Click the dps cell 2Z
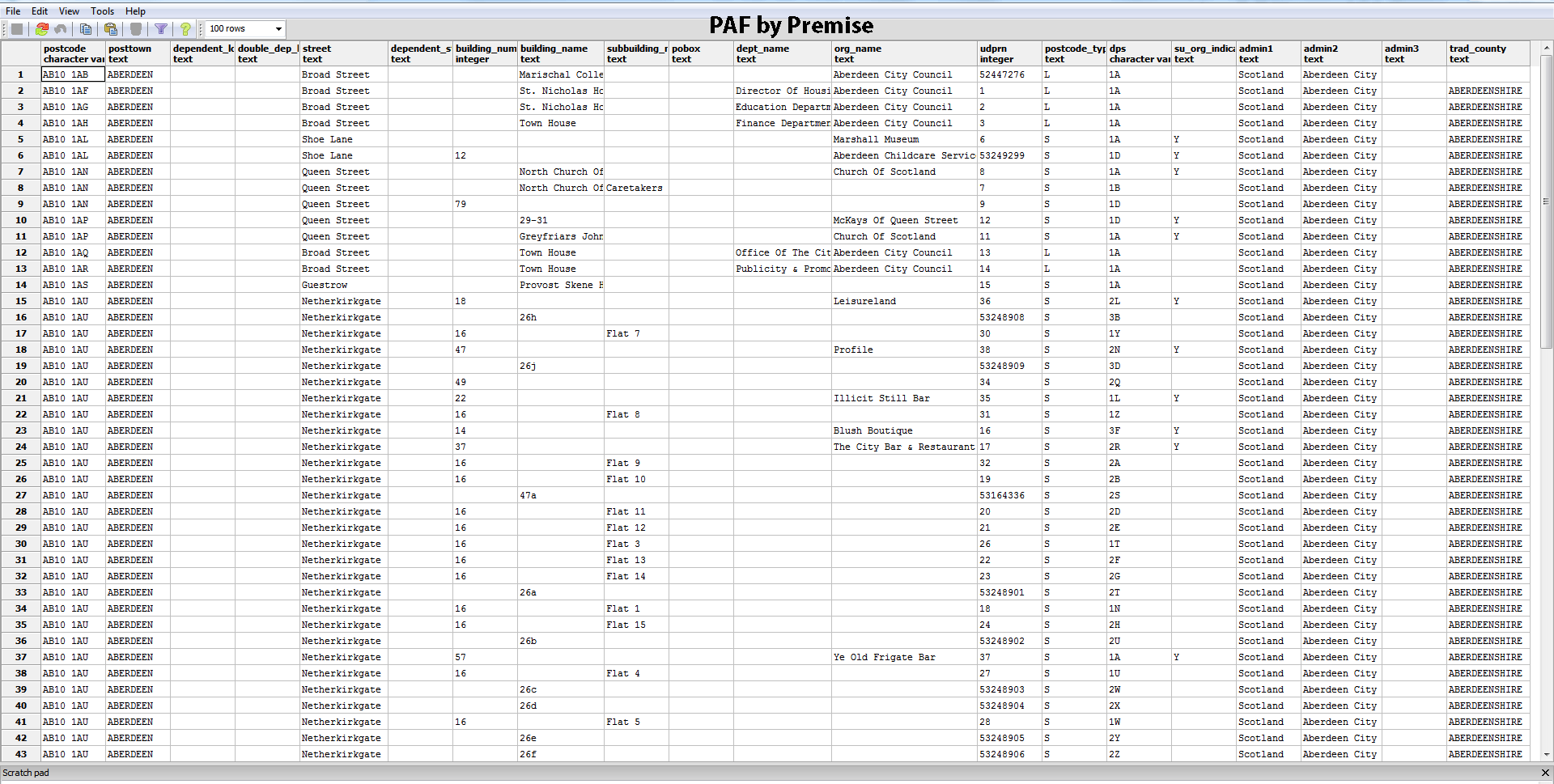 (x=1139, y=754)
